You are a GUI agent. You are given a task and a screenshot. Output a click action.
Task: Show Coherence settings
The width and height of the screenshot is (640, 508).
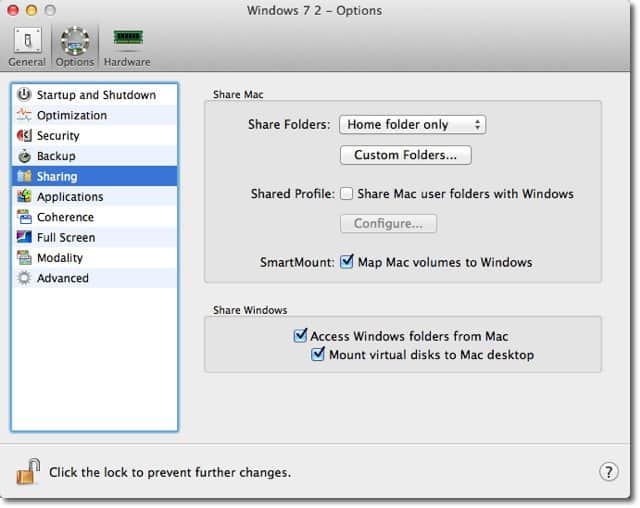click(95, 217)
